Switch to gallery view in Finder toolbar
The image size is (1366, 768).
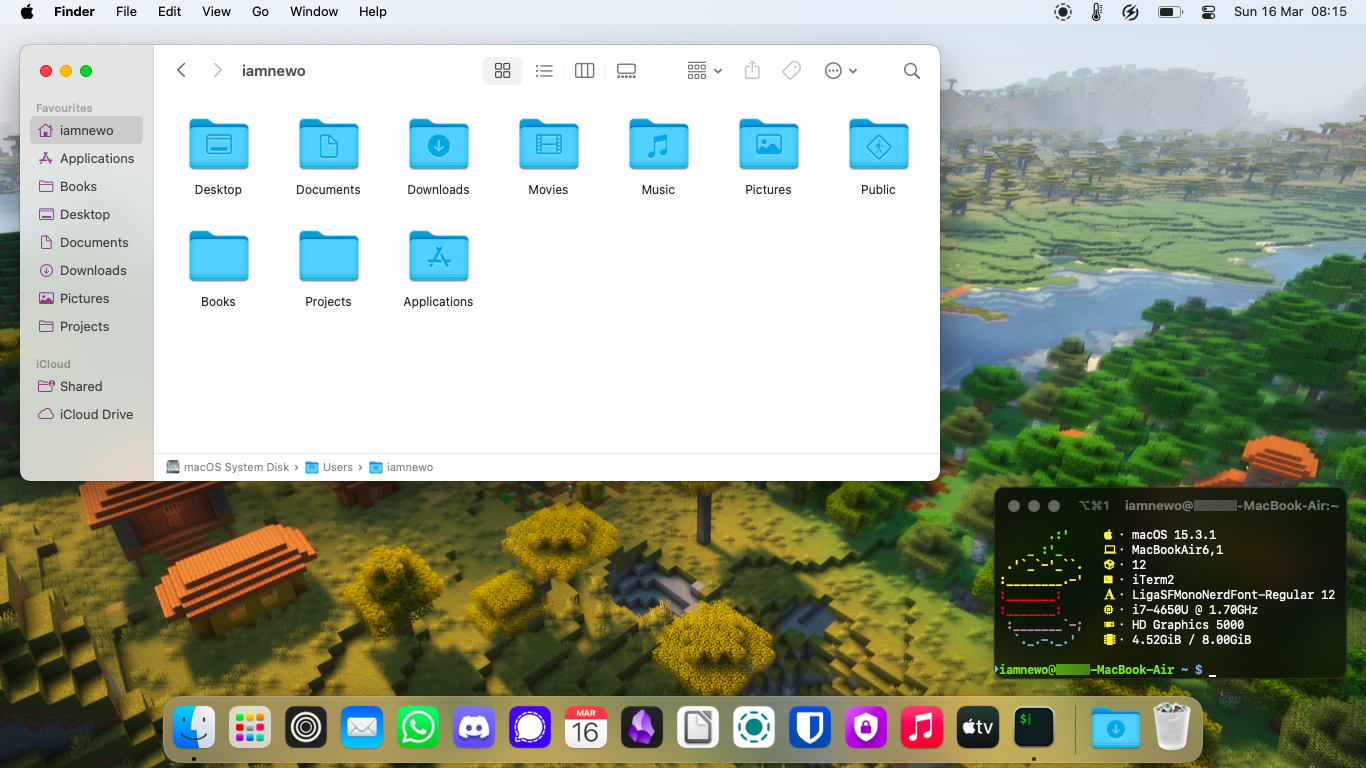point(626,70)
